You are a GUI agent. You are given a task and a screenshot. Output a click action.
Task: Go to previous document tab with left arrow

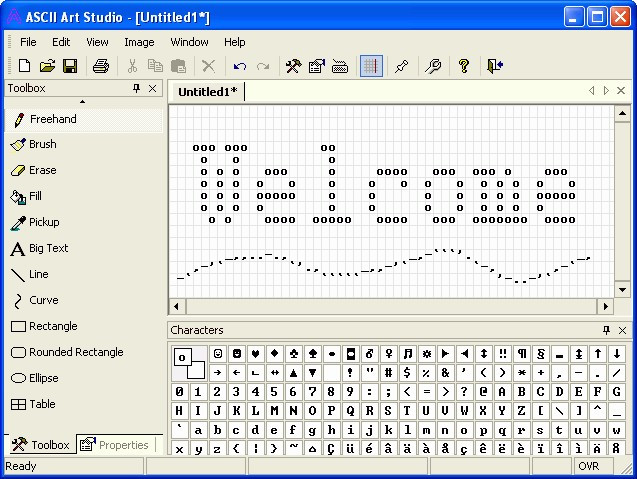(x=592, y=91)
